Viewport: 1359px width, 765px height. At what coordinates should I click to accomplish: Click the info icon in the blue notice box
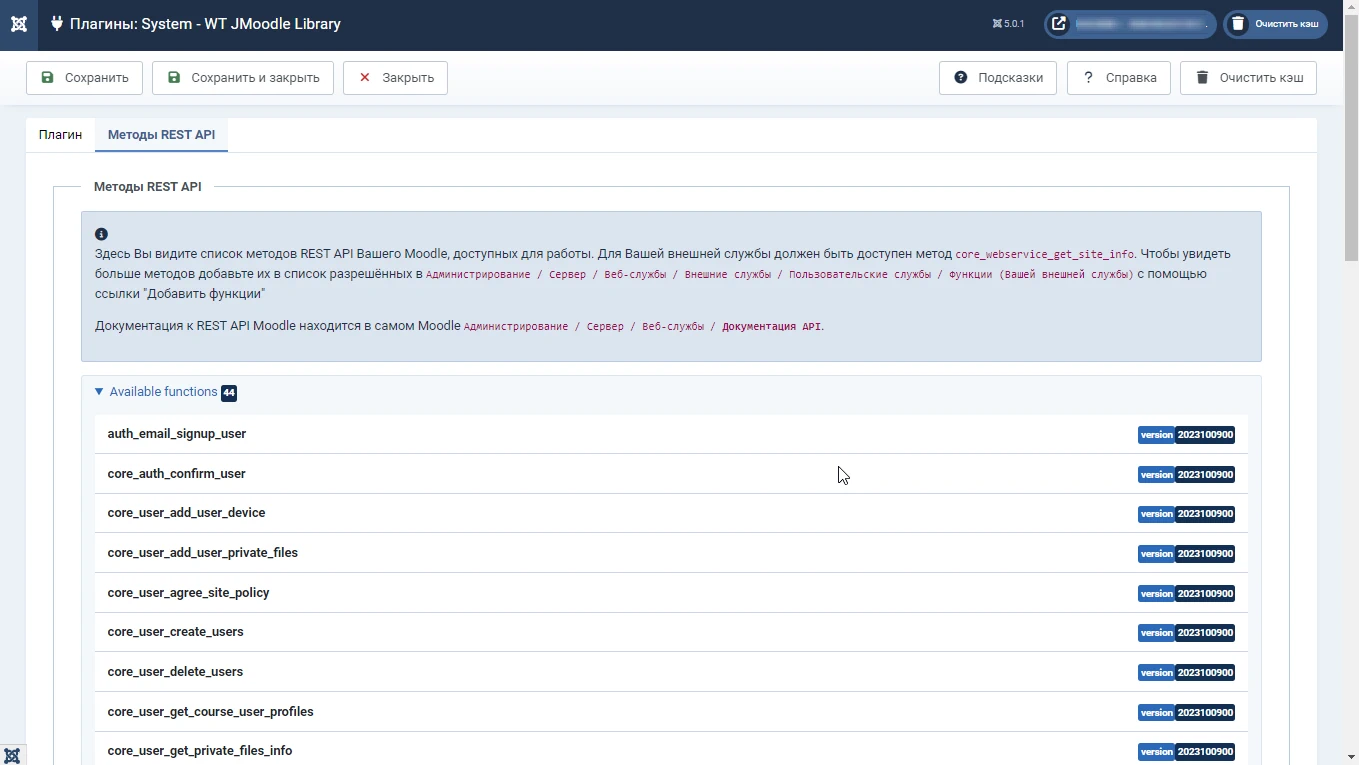(x=101, y=234)
